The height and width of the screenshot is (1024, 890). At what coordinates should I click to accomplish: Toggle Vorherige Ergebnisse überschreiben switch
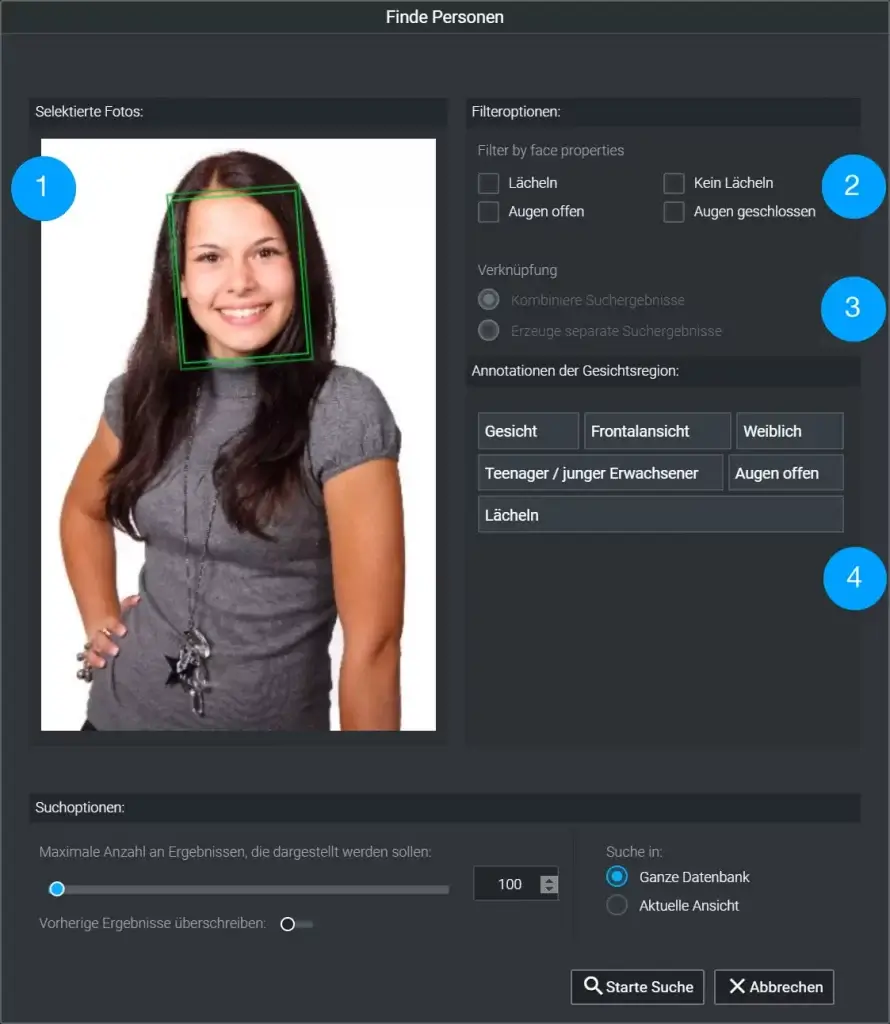[295, 924]
